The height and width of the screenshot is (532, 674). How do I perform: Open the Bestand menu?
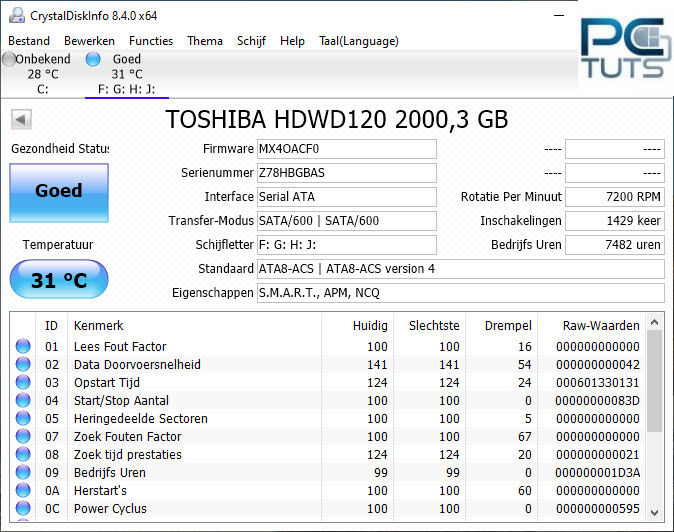click(x=29, y=41)
